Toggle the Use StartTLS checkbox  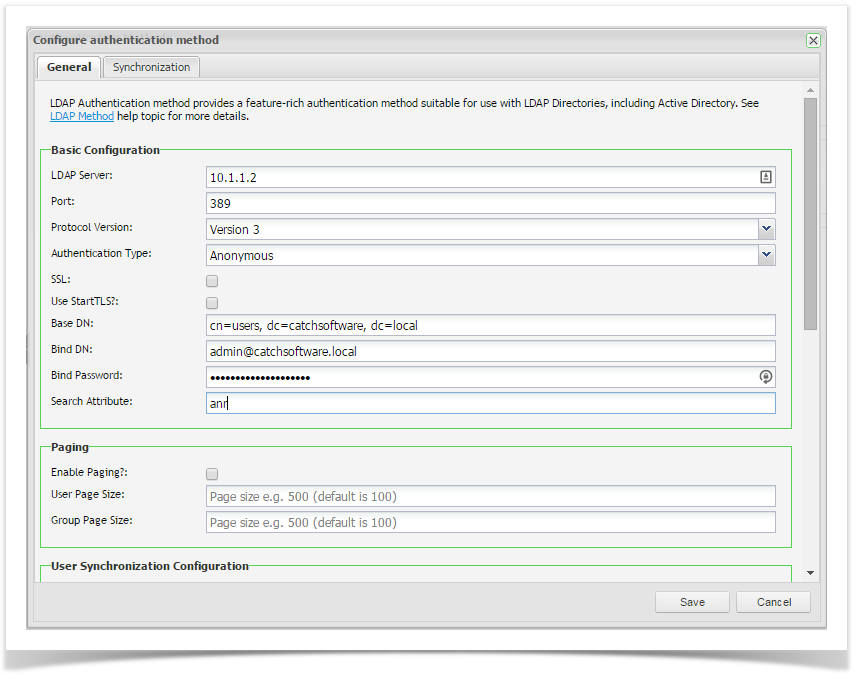pos(212,303)
